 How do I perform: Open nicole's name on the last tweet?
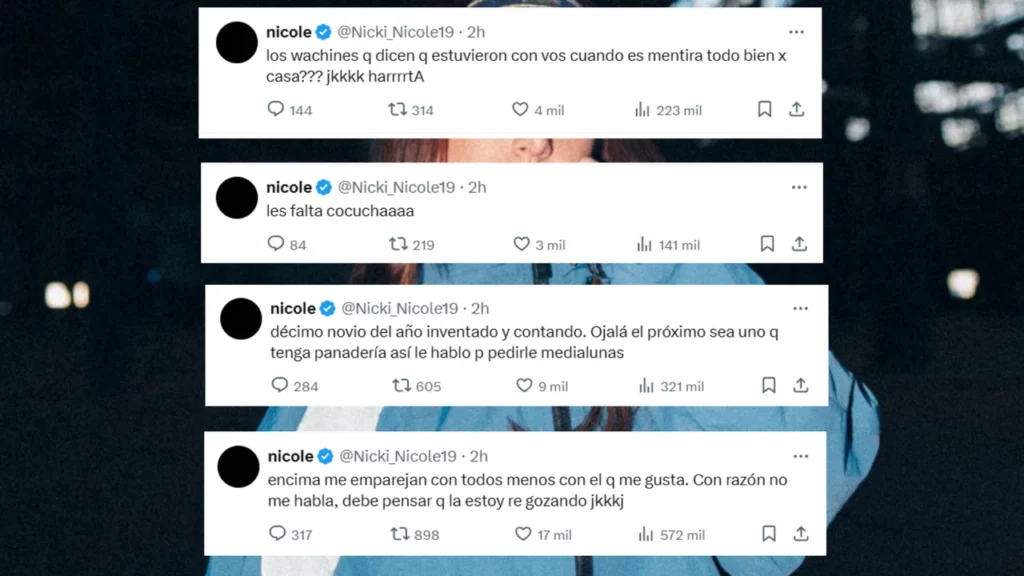[x=291, y=456]
